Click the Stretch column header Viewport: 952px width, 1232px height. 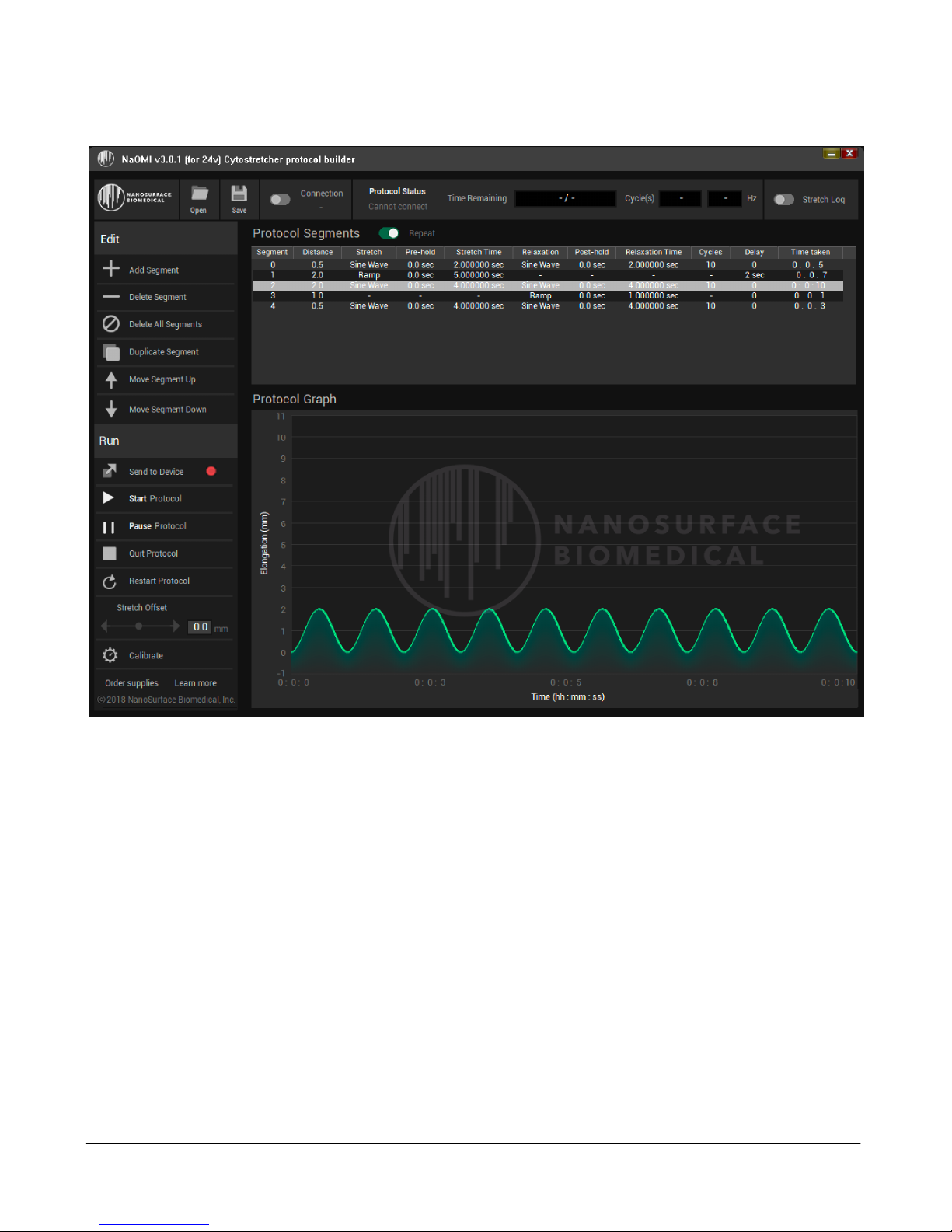[x=369, y=252]
